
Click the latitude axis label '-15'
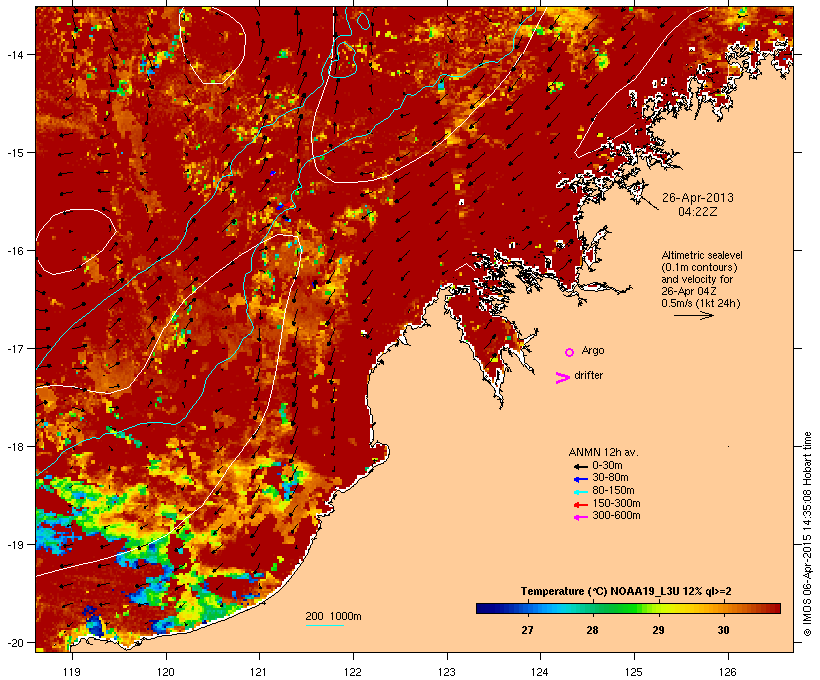pos(14,153)
